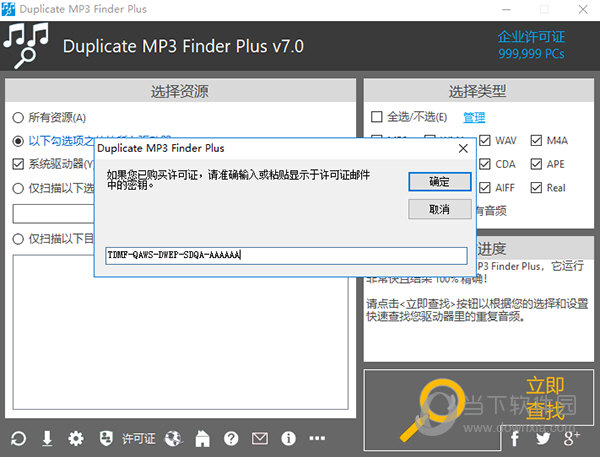600x457 pixels.
Task: Open the 管理 manage link
Action: tap(474, 117)
